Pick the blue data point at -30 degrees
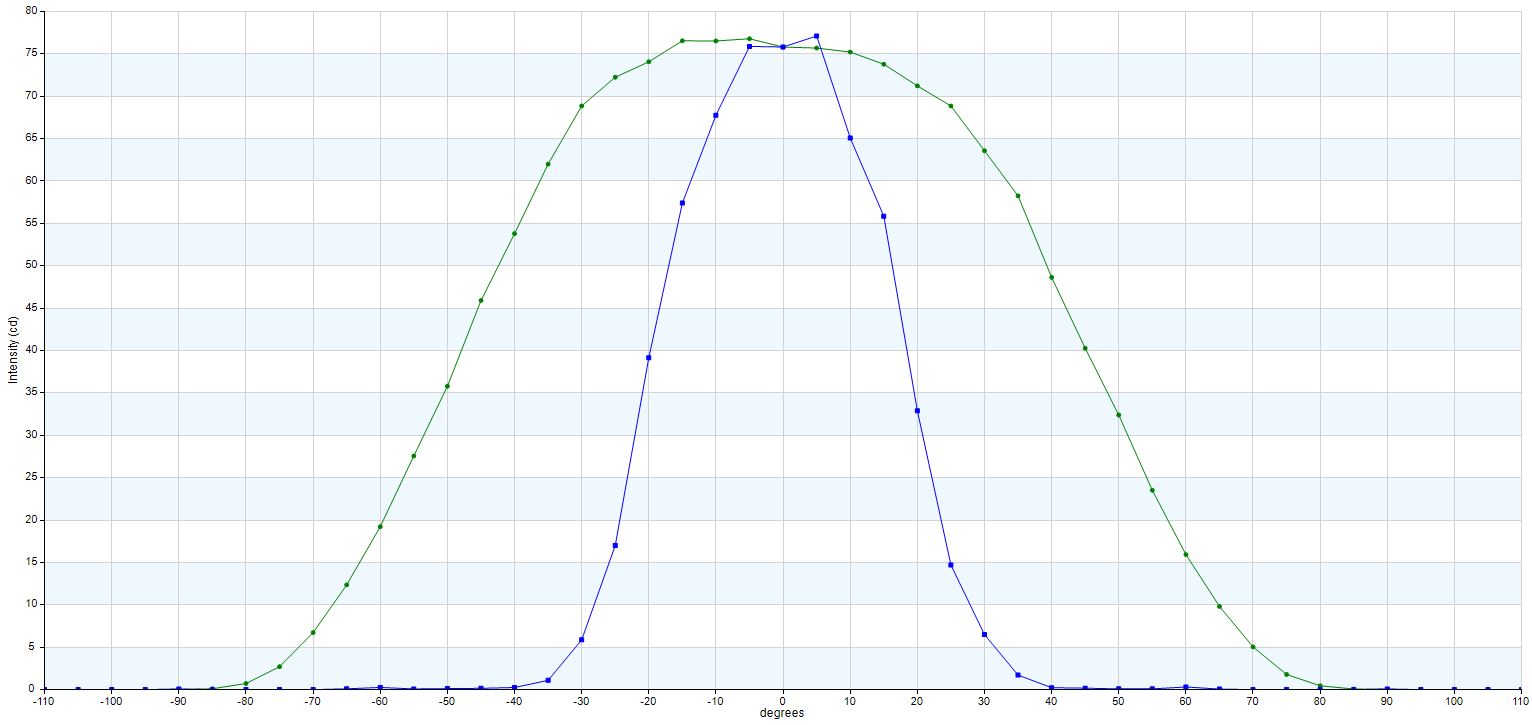The image size is (1532, 725). pyautogui.click(x=581, y=640)
